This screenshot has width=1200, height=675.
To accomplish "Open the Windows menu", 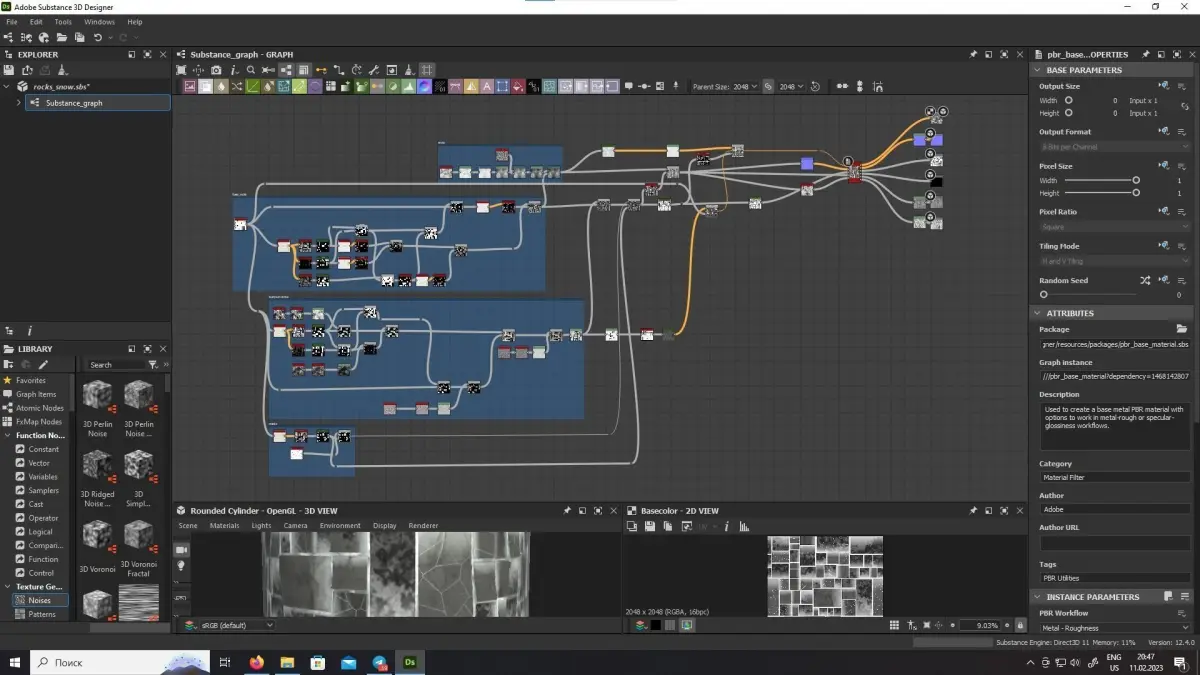I will (99, 21).
